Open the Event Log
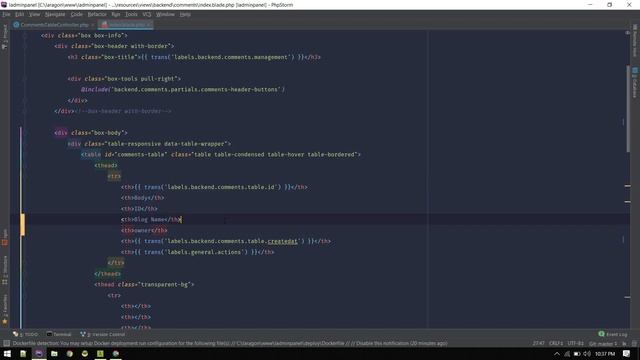 (x=613, y=334)
